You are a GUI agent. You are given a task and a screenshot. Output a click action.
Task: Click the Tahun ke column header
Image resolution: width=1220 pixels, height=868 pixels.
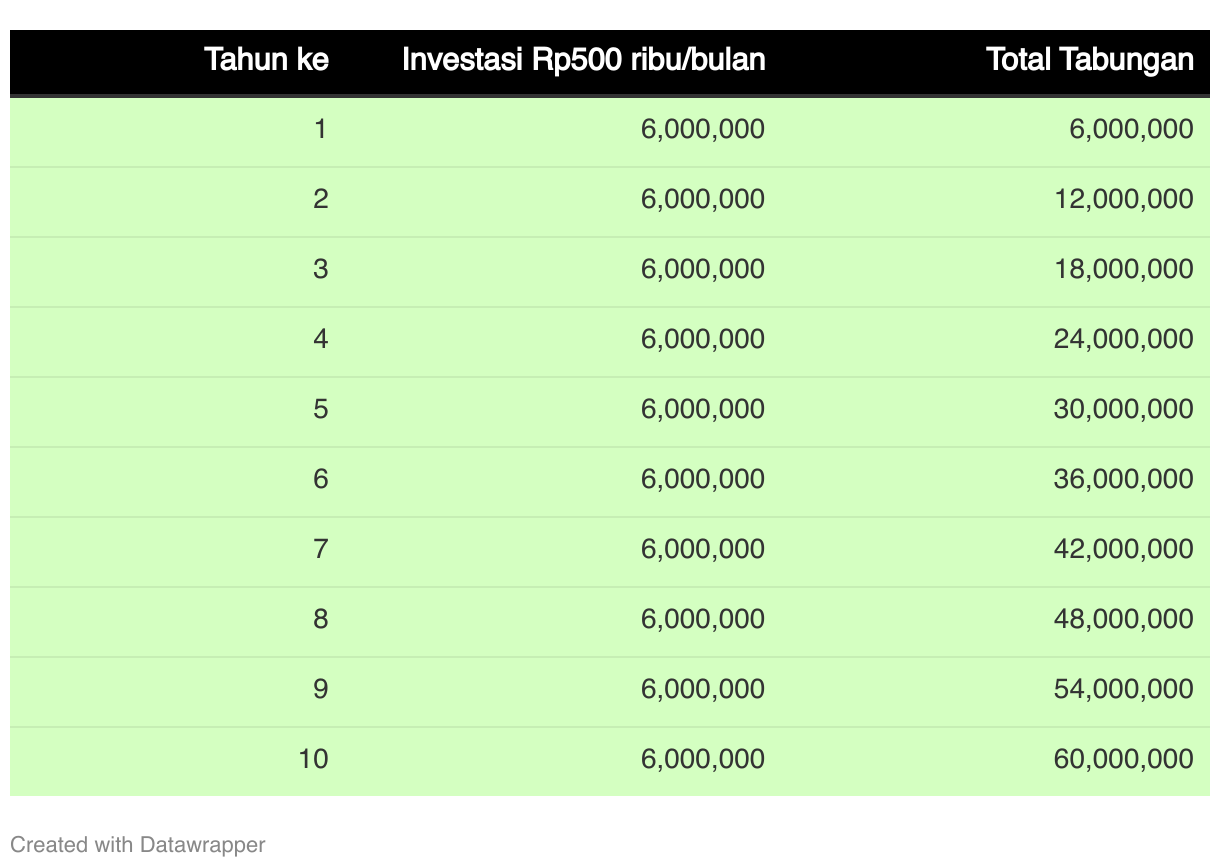[267, 60]
